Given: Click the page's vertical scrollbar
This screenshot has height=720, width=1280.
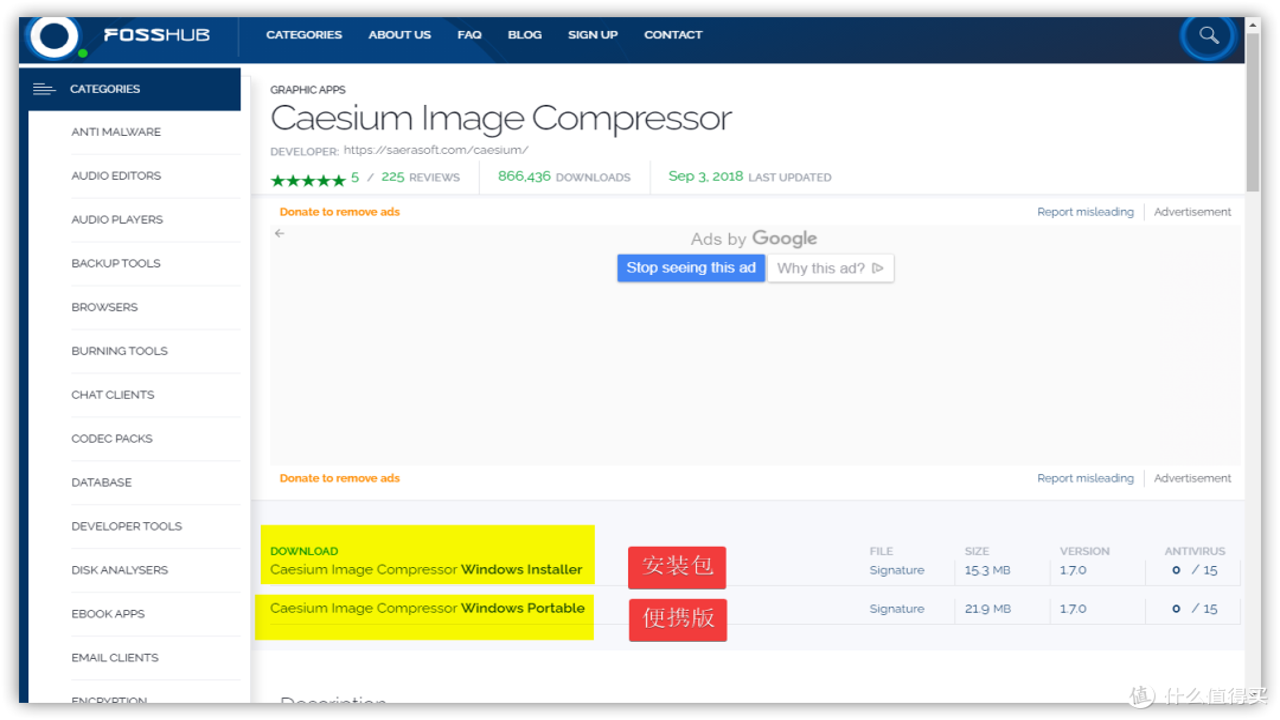Looking at the screenshot, I should click(1253, 110).
